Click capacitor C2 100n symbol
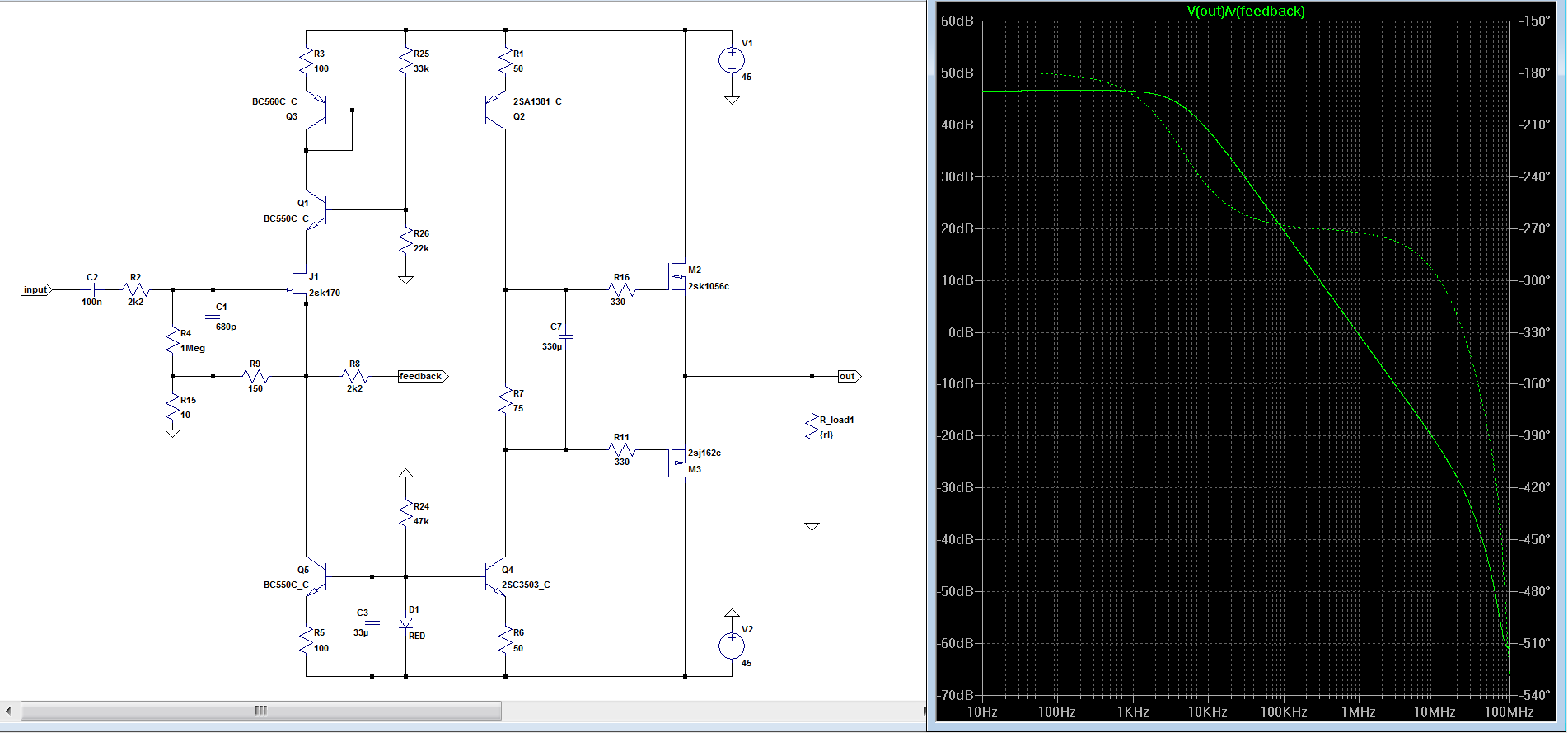This screenshot has width=1568, height=733. point(92,289)
